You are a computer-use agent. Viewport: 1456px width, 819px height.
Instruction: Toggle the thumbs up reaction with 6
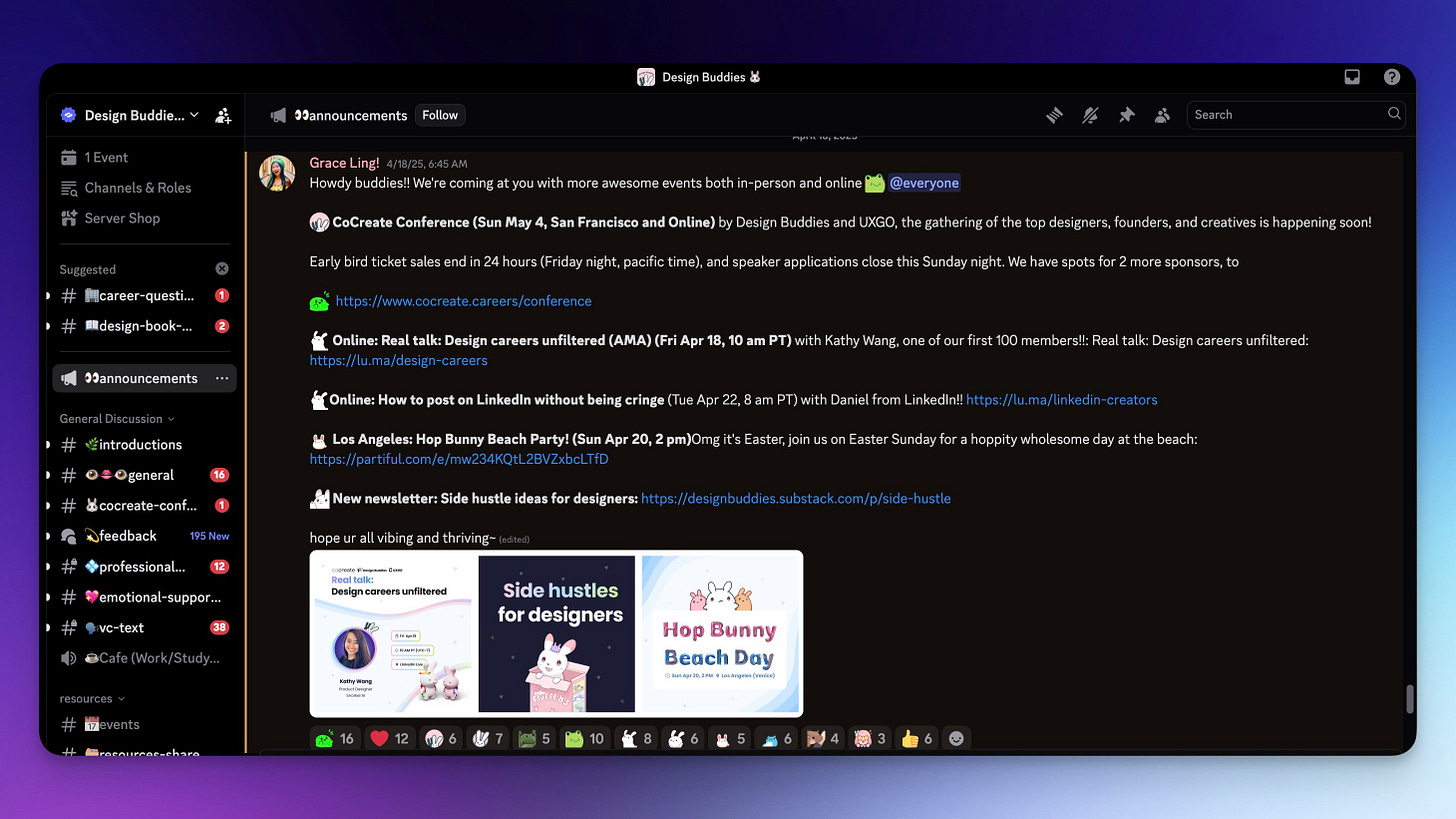coord(916,739)
